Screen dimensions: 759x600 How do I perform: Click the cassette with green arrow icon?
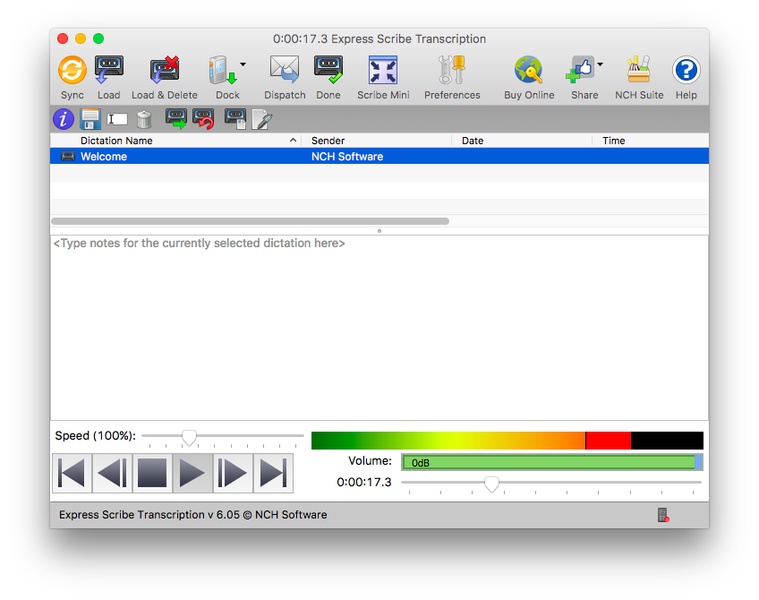pyautogui.click(x=176, y=119)
